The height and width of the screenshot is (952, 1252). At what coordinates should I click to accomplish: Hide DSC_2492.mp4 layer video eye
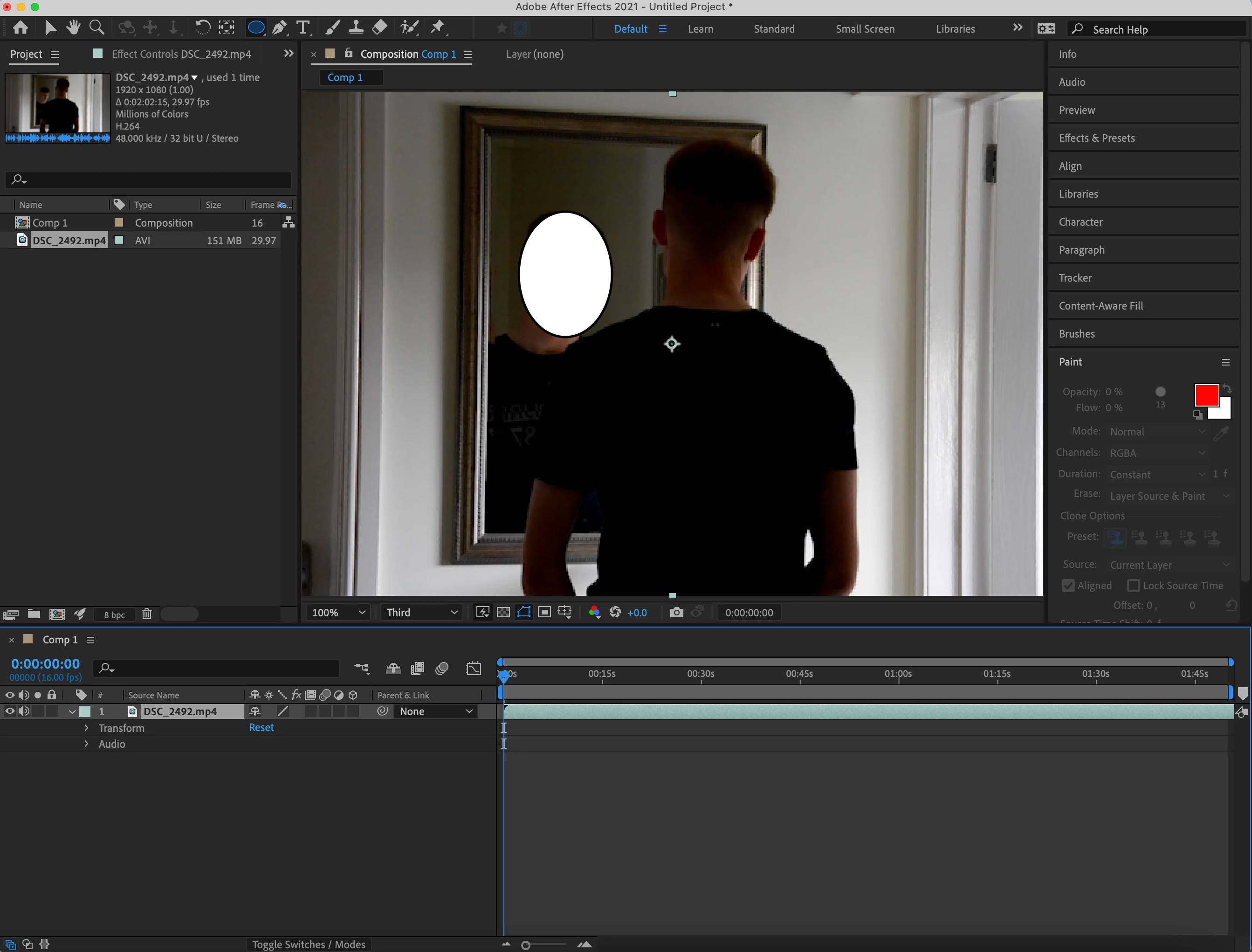click(10, 711)
